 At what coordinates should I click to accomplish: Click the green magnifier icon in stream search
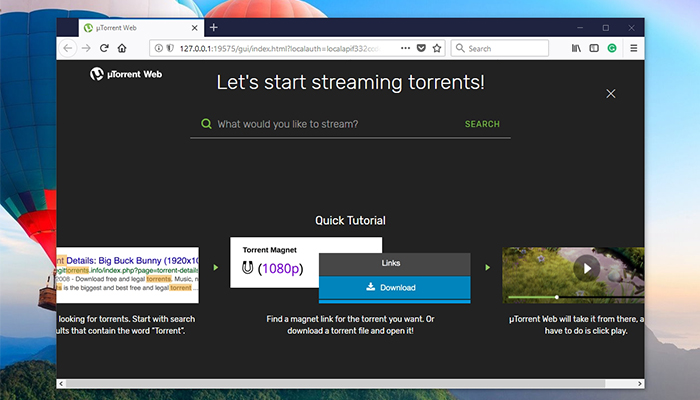click(206, 124)
